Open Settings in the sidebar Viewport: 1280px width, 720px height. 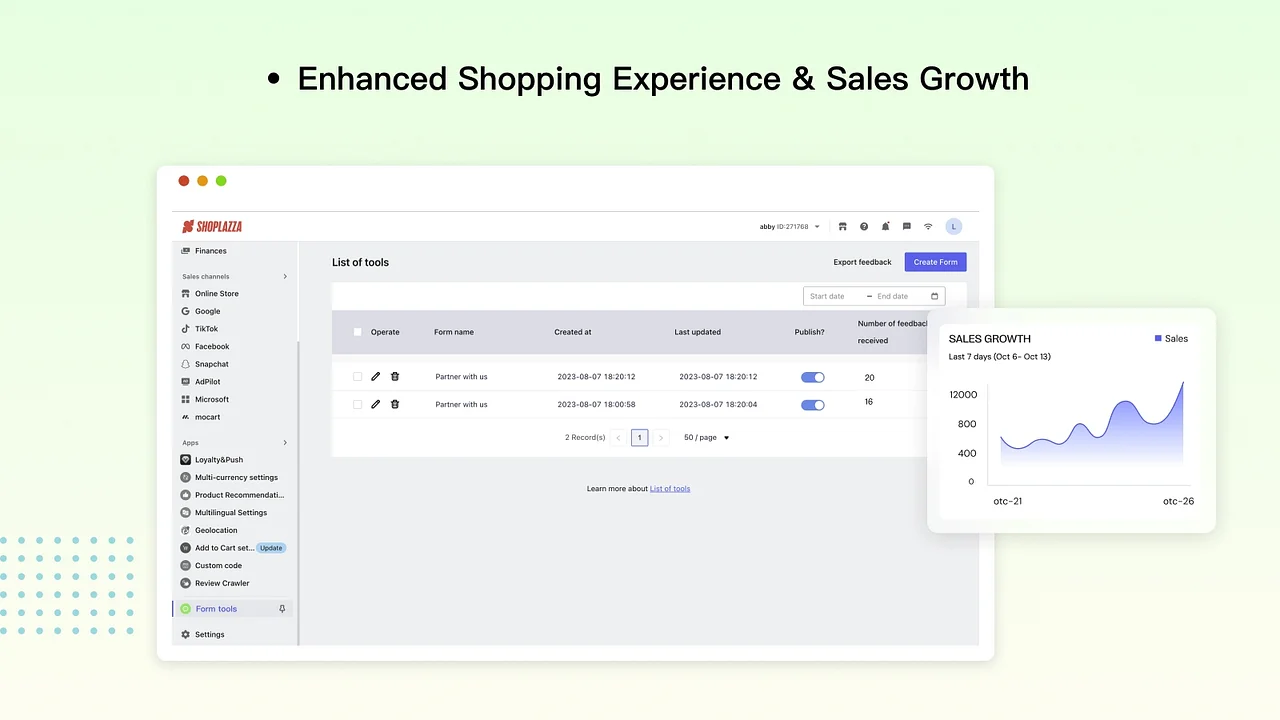click(209, 635)
